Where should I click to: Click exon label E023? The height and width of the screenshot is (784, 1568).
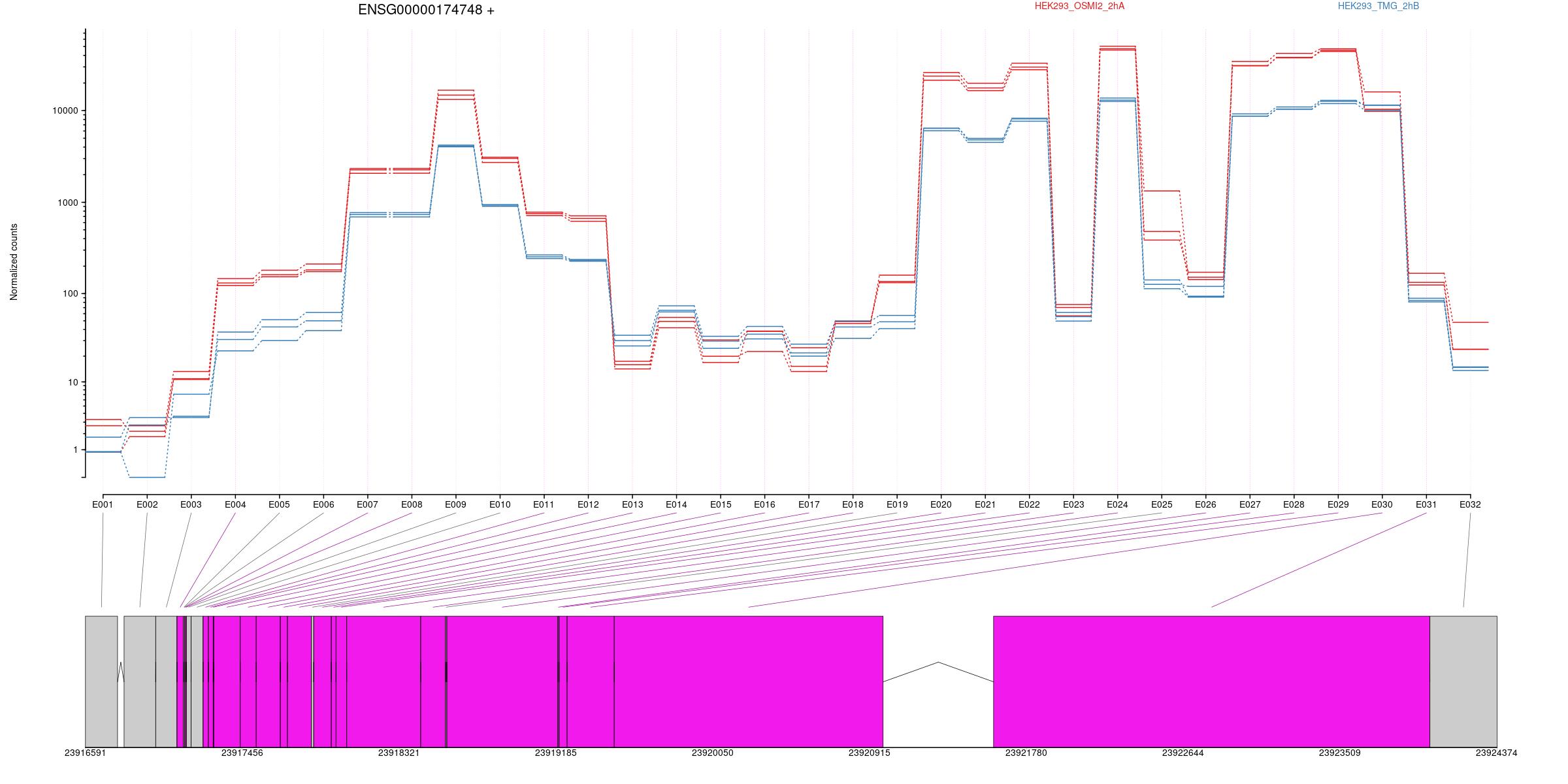coord(1073,504)
